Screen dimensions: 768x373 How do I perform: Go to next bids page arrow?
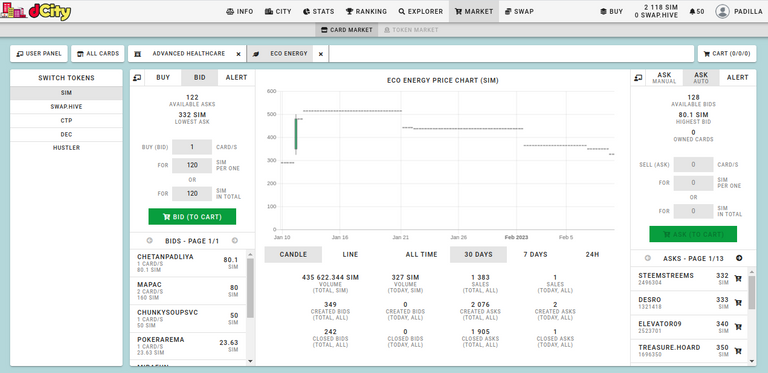point(235,240)
